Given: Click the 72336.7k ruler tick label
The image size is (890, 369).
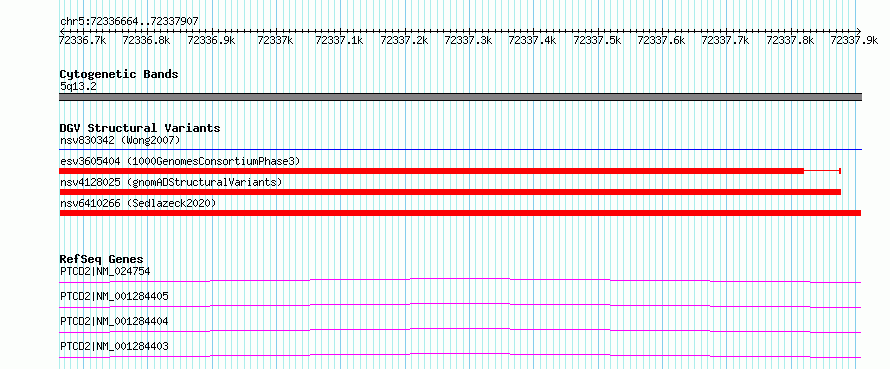Looking at the screenshot, I should [82, 40].
